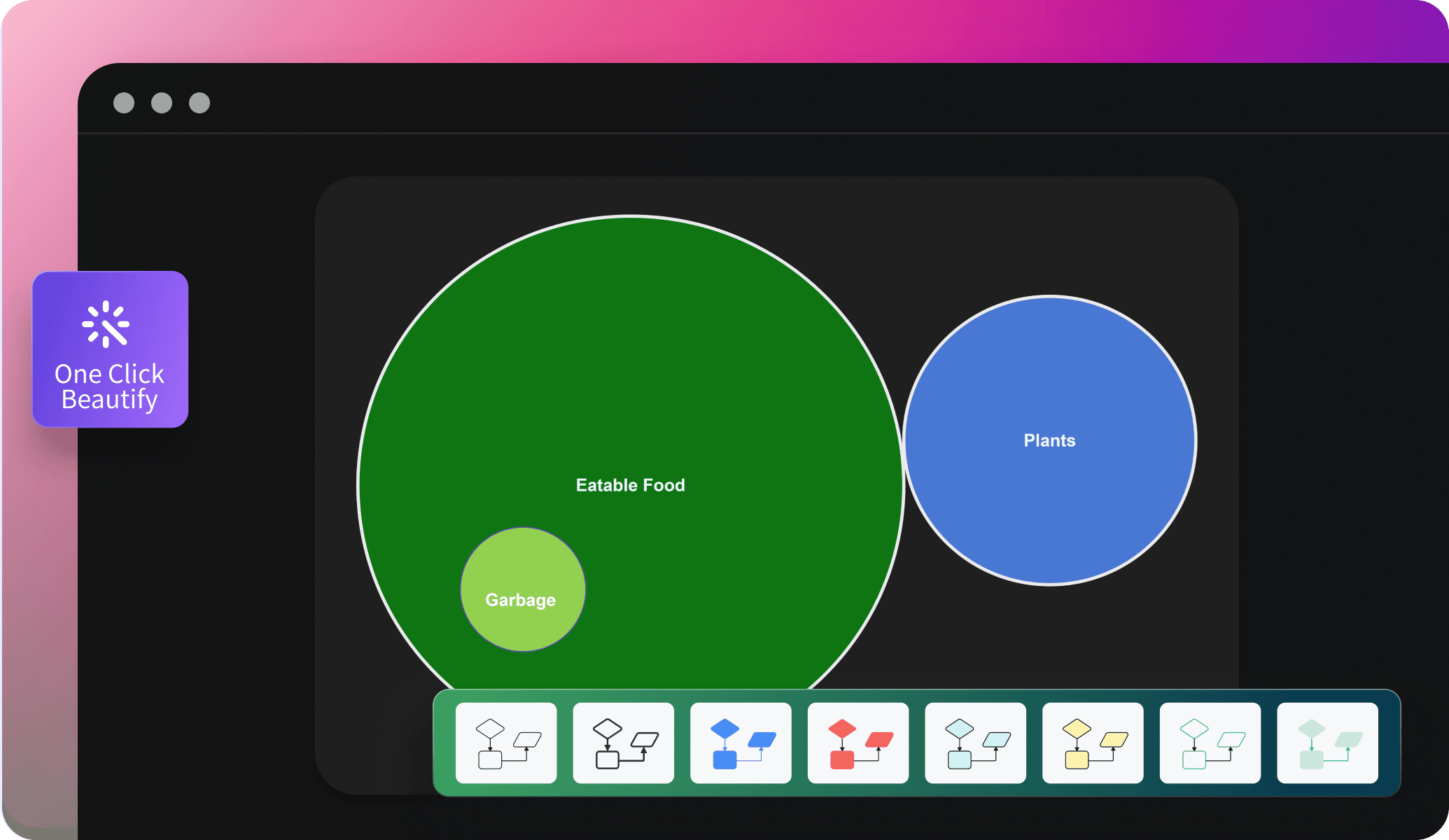Click the Plants circle node

pyautogui.click(x=1049, y=439)
